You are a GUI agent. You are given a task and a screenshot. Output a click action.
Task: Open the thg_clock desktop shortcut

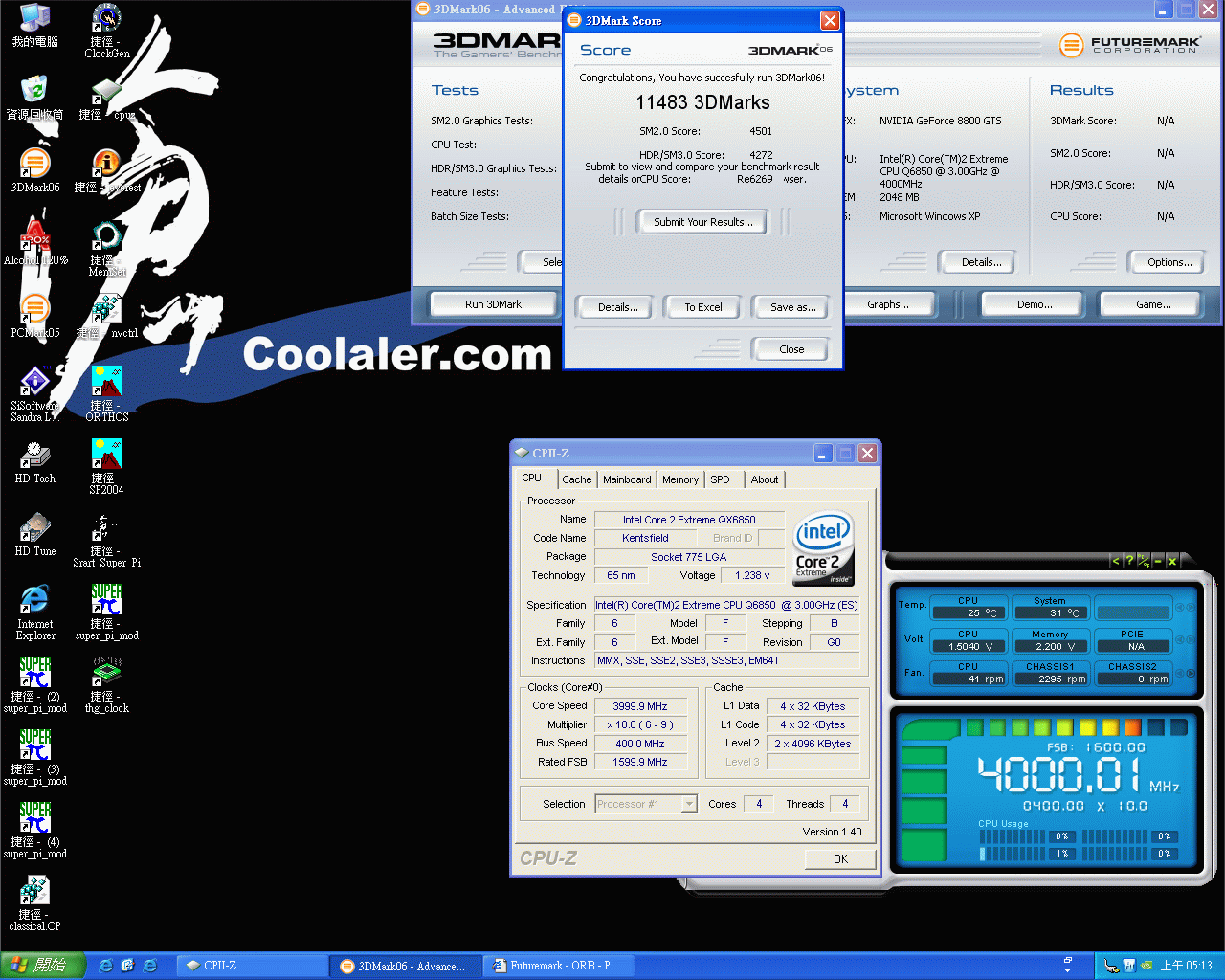(x=107, y=685)
